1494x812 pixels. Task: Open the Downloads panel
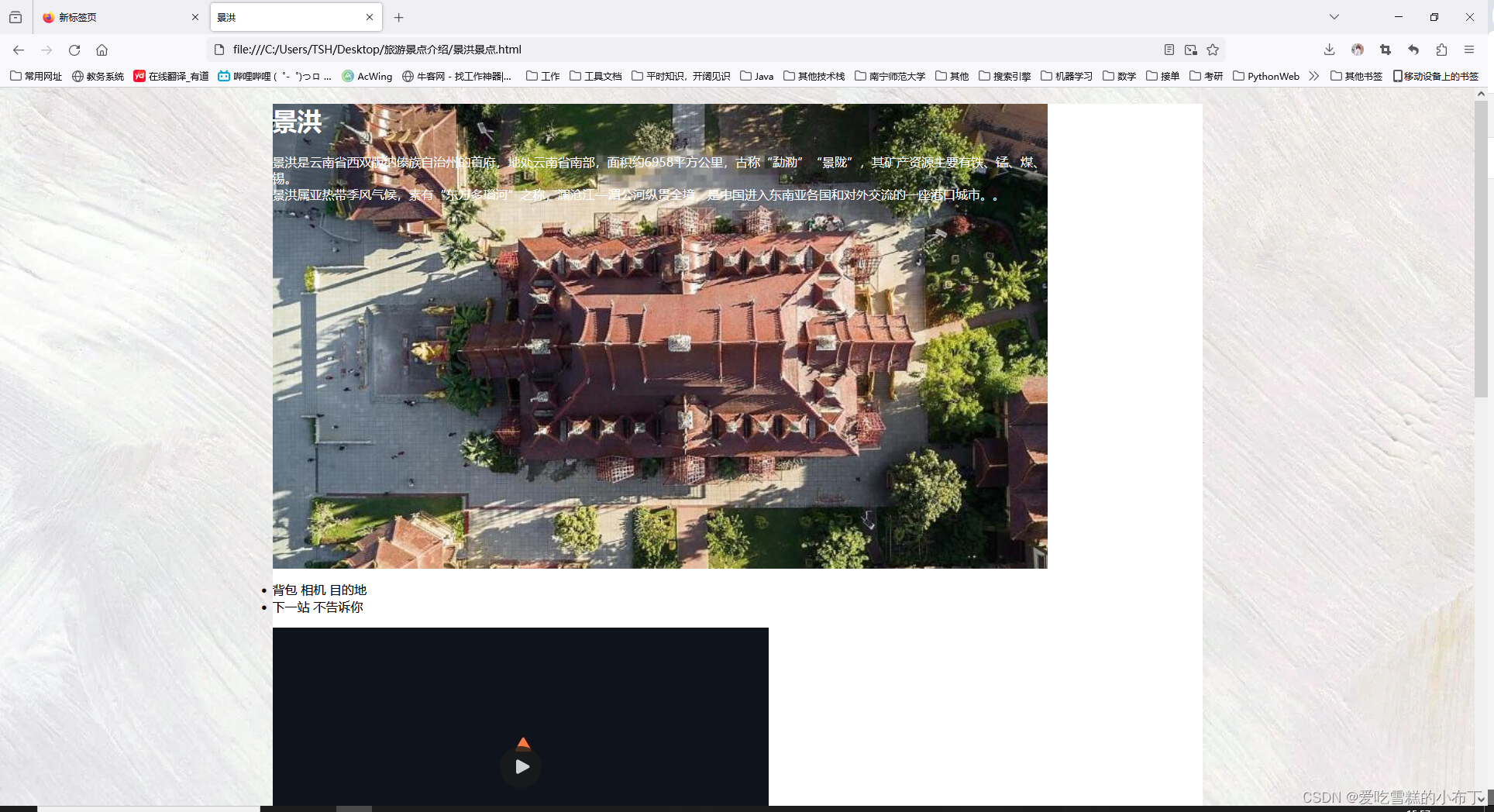pyautogui.click(x=1329, y=50)
